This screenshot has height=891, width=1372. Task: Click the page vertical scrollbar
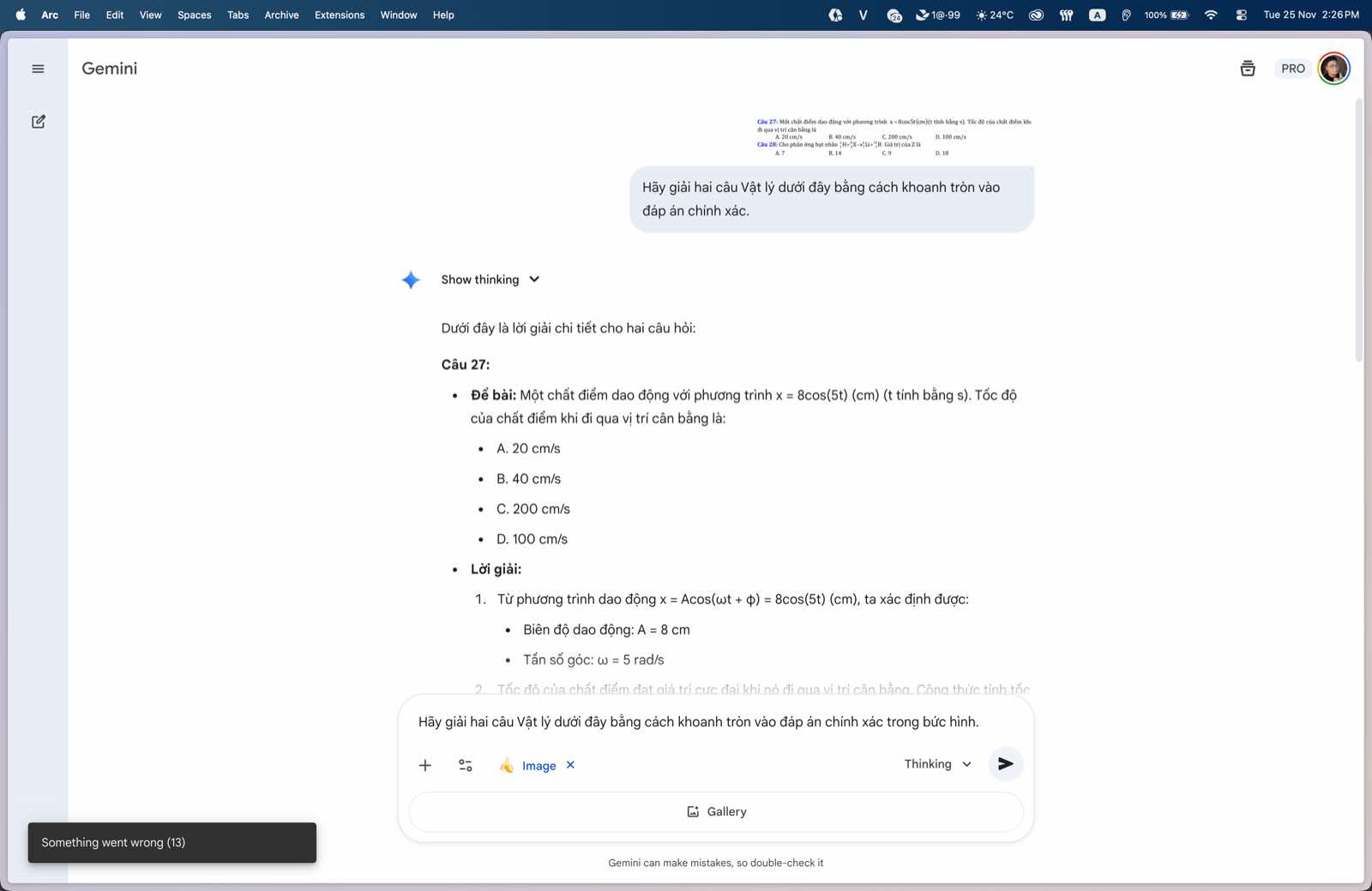coord(1358,232)
